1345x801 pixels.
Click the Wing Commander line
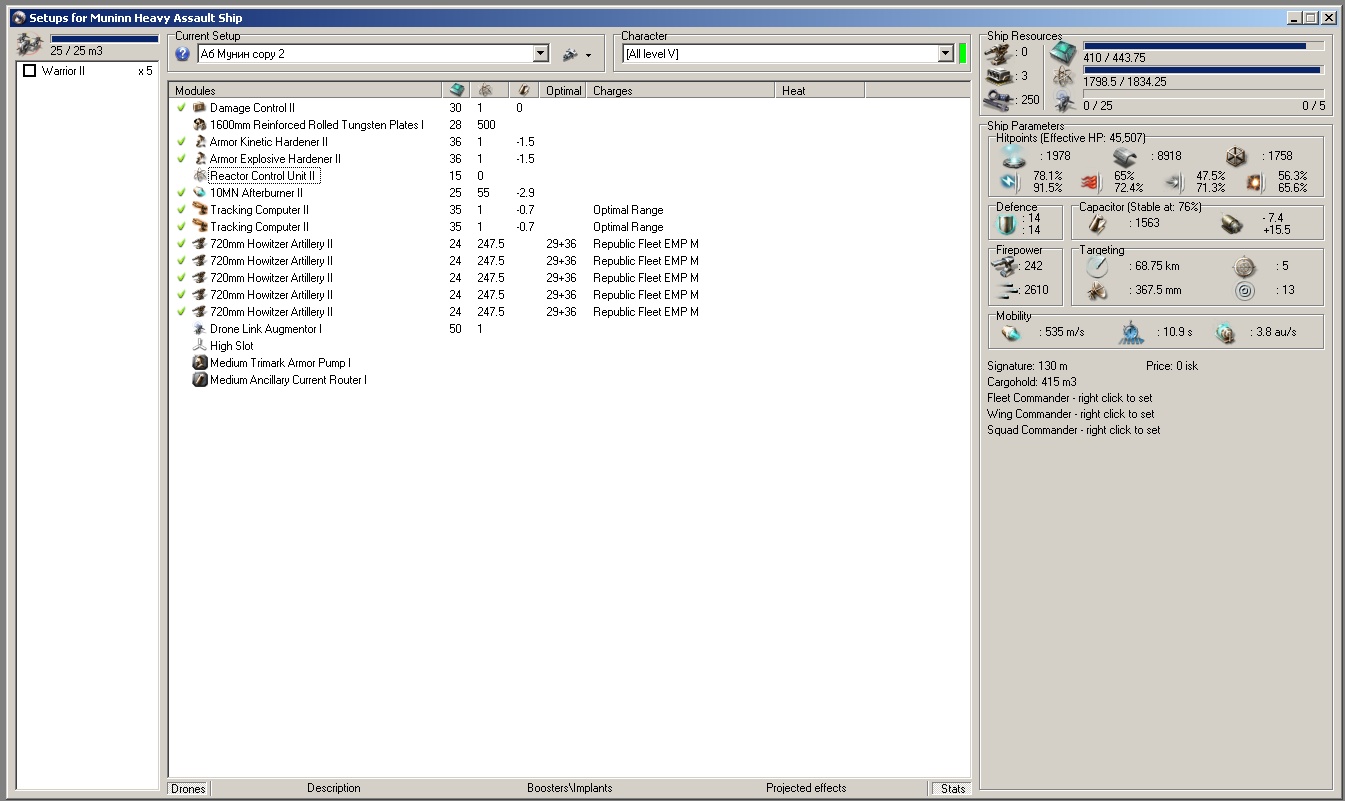pos(1071,414)
